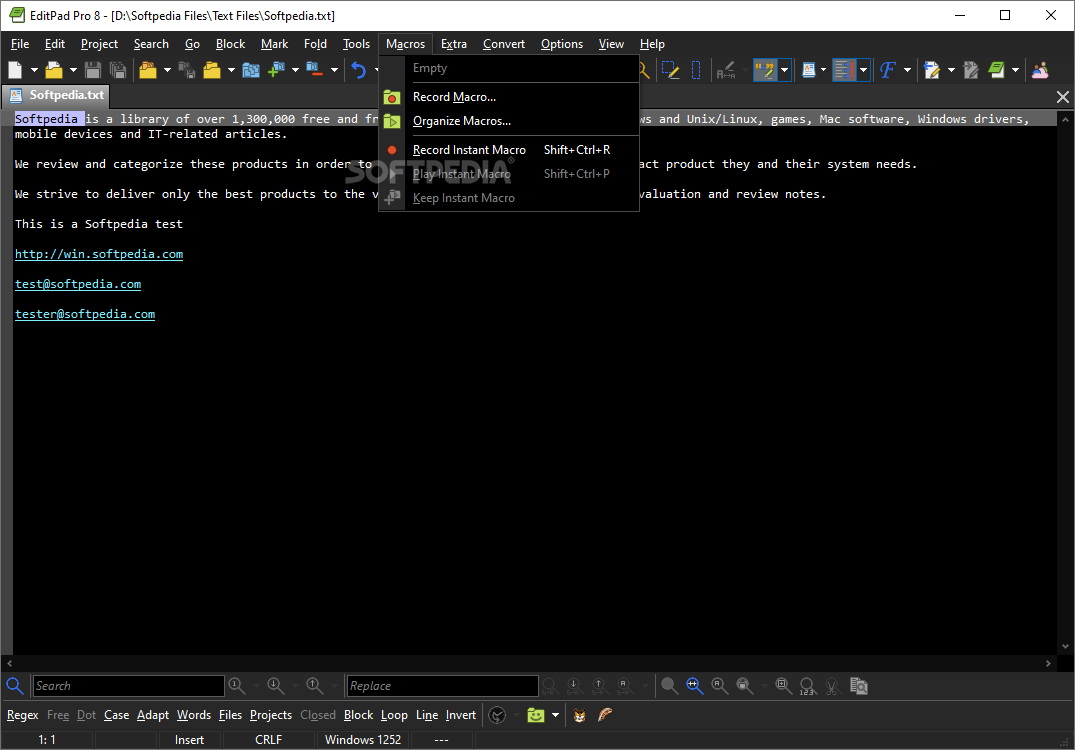Click the search history clock icon
The height and width of the screenshot is (750, 1075).
(497, 715)
